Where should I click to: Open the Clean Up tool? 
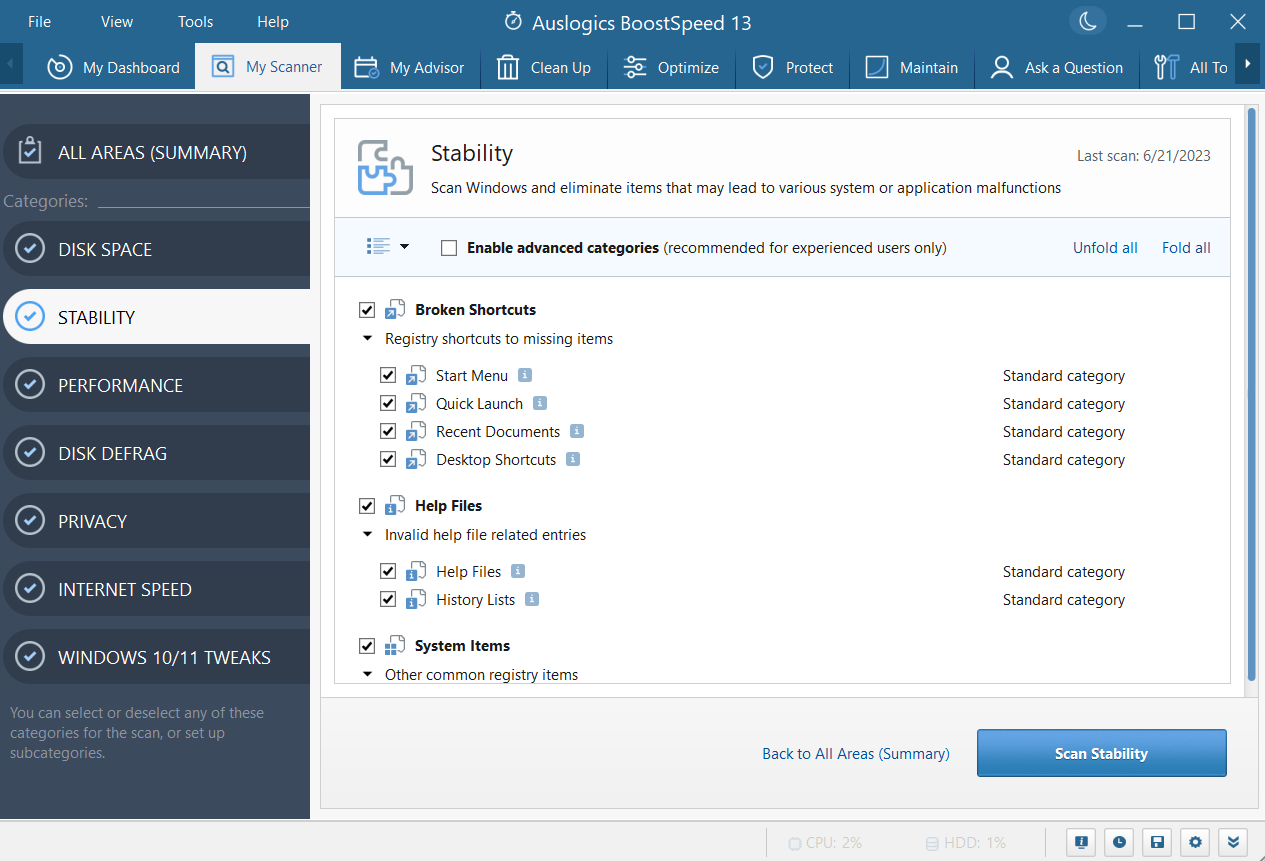[x=544, y=67]
